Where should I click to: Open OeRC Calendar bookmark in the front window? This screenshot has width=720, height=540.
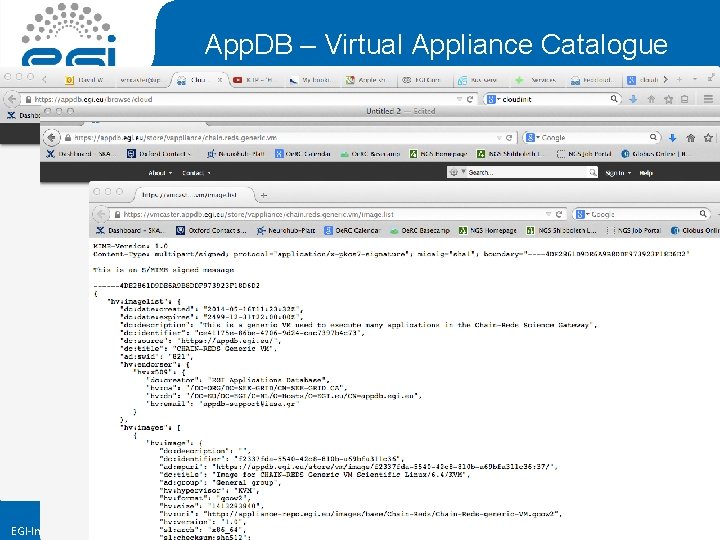click(353, 231)
